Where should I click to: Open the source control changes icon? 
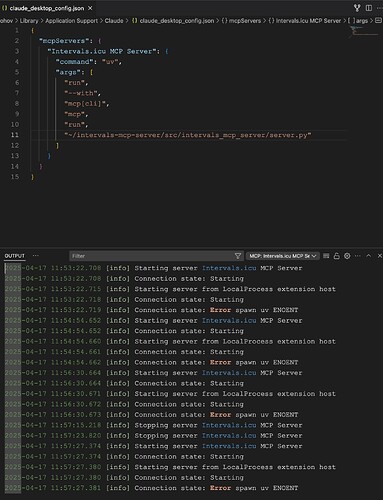357,8
